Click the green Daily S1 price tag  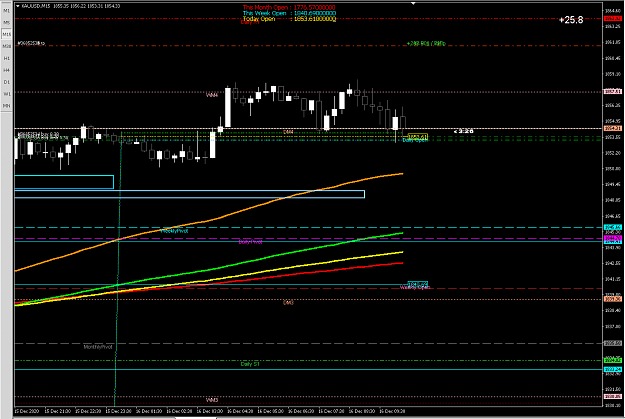613,360
